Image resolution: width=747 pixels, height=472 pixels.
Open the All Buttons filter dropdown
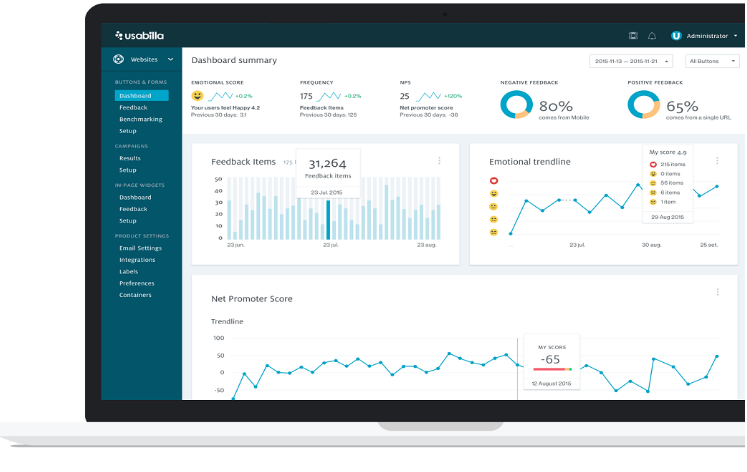click(712, 61)
